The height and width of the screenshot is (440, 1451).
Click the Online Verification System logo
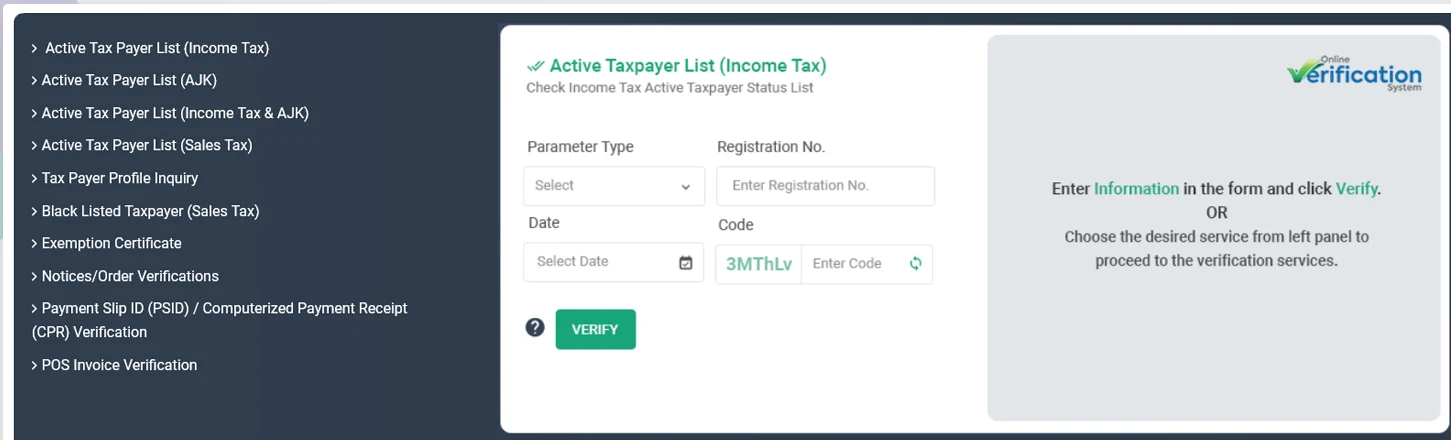click(x=1354, y=73)
